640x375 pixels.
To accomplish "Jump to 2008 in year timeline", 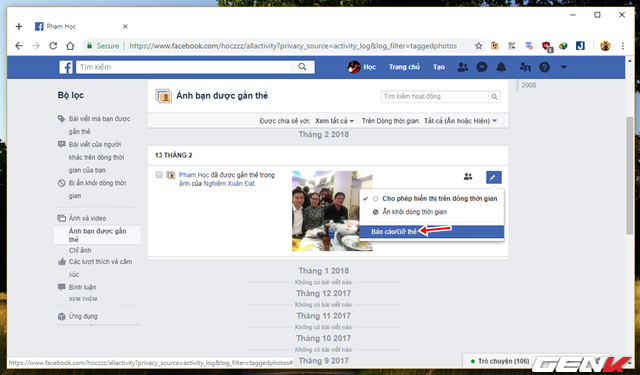I will 529,85.
